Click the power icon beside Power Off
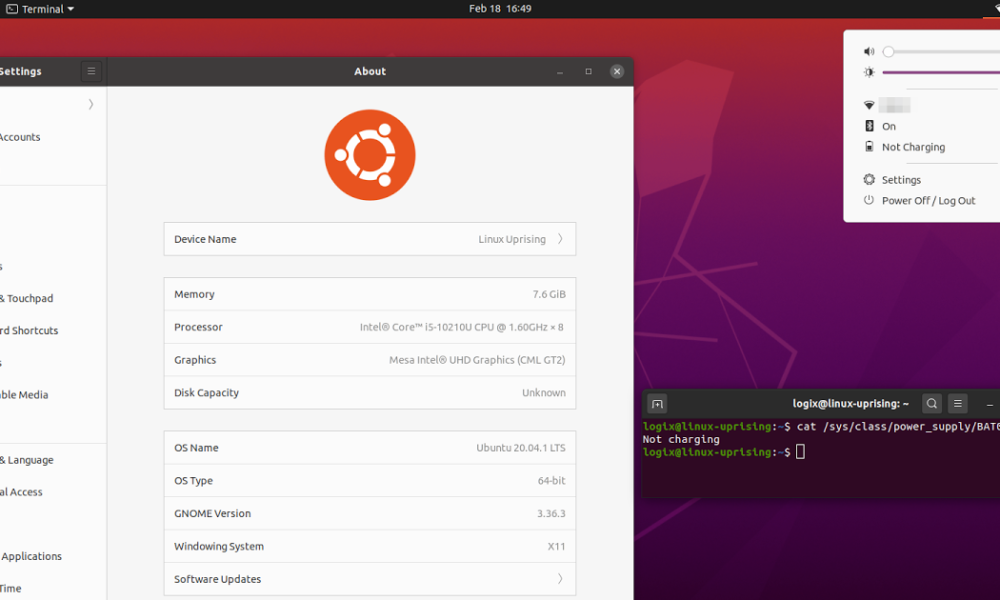 (x=869, y=200)
